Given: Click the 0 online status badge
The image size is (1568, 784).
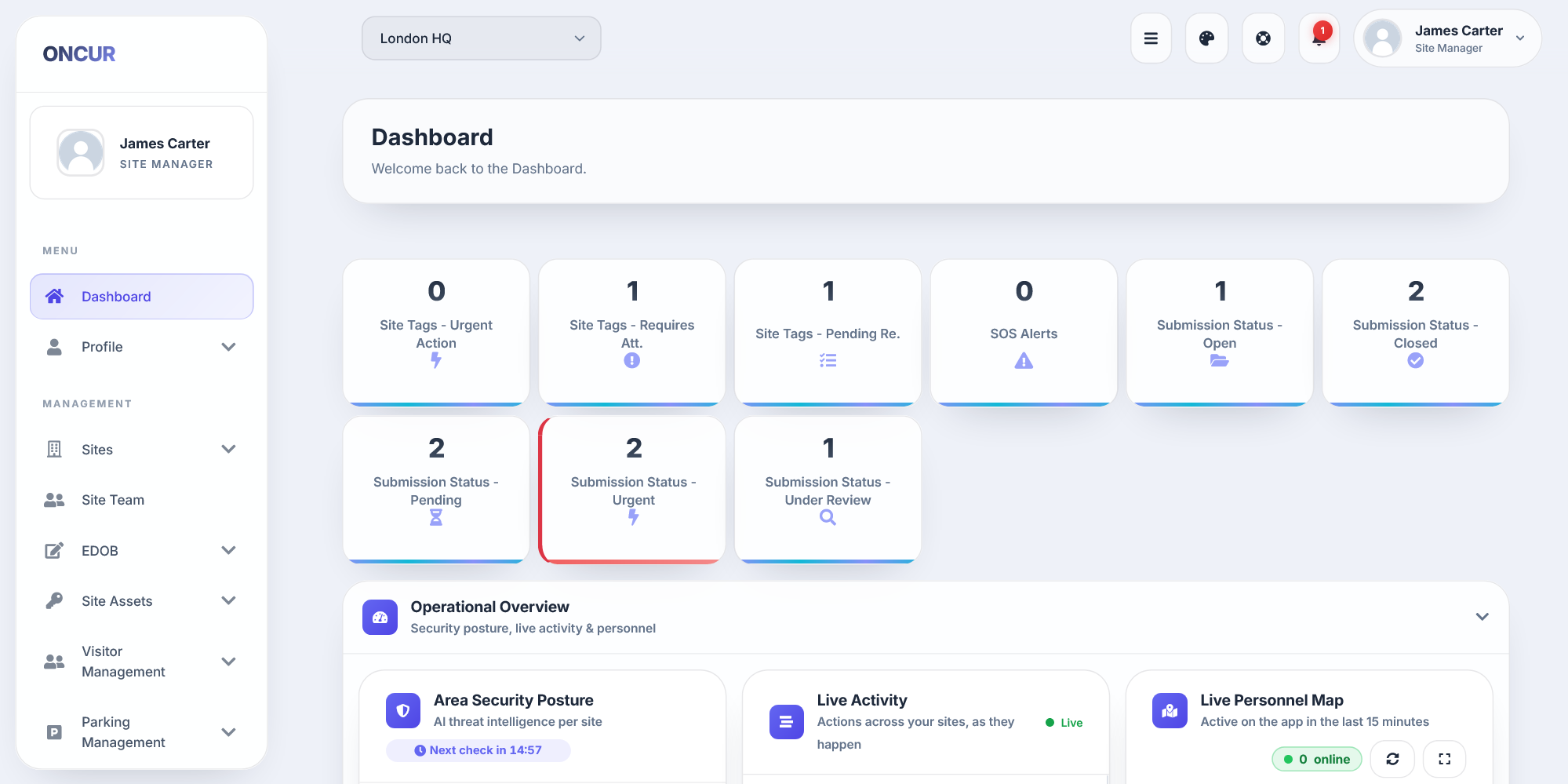Looking at the screenshot, I should click(x=1317, y=759).
